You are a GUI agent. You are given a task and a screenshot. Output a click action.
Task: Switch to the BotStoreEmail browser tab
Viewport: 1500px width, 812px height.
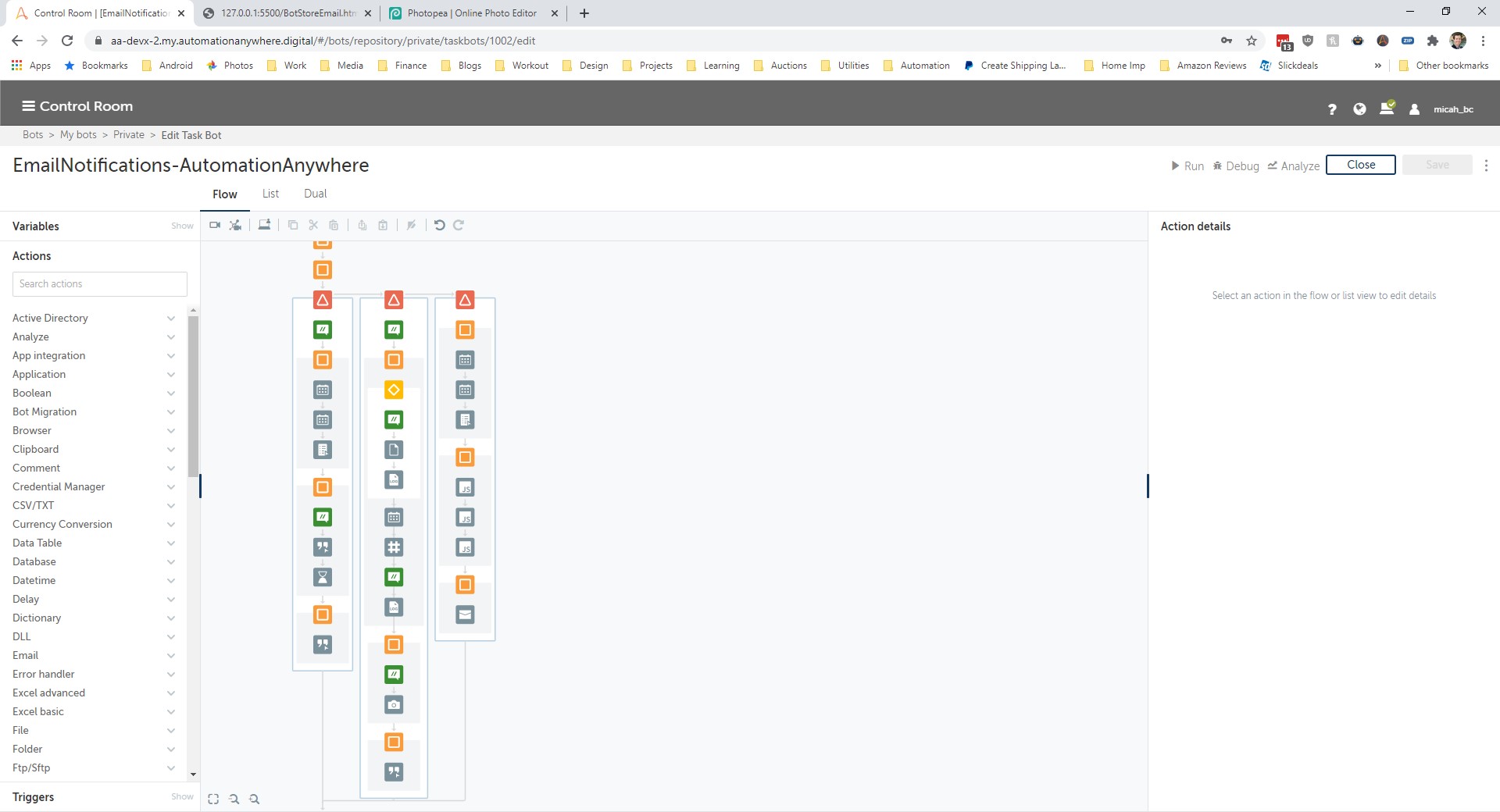click(x=286, y=13)
